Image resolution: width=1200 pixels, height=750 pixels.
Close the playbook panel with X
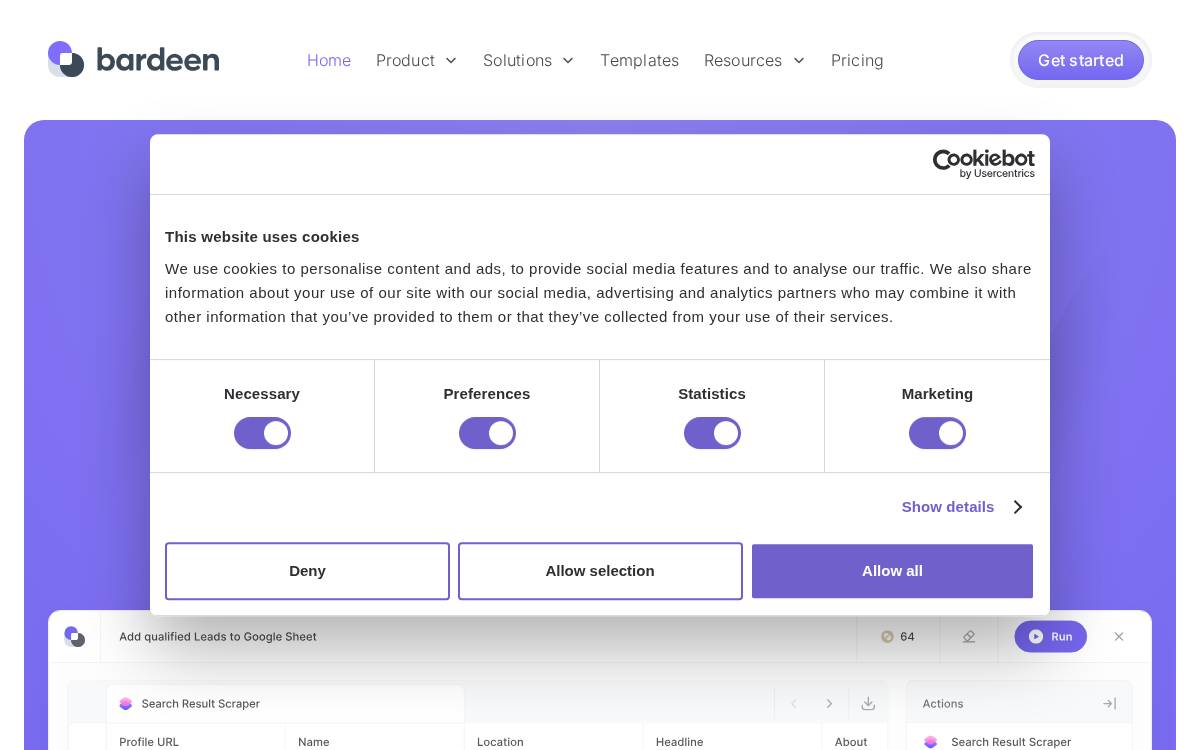(x=1119, y=636)
